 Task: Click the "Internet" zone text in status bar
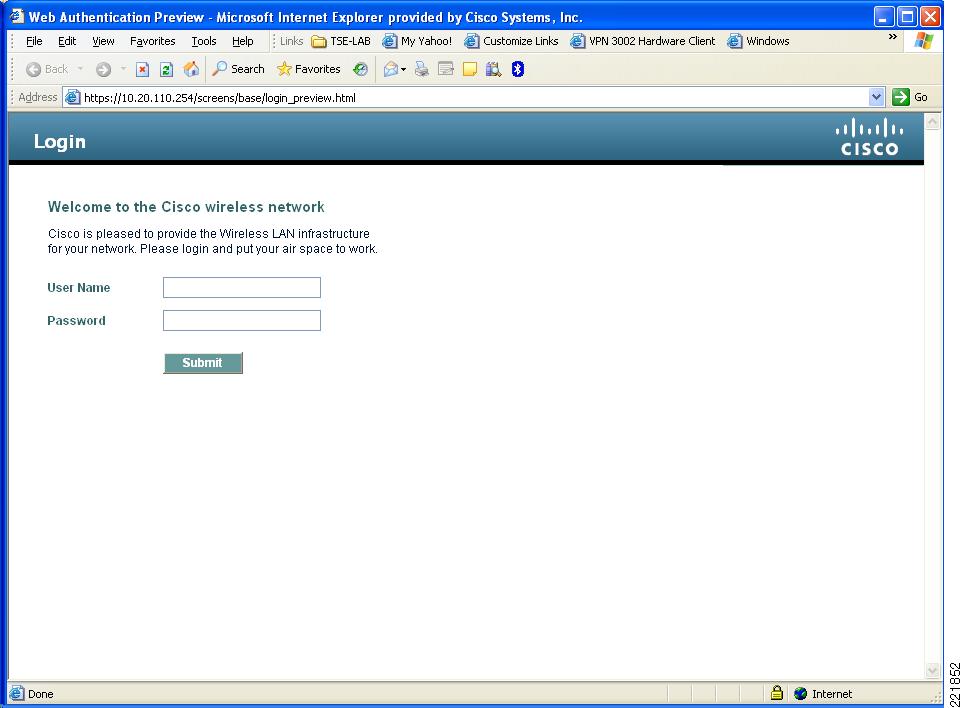click(832, 694)
